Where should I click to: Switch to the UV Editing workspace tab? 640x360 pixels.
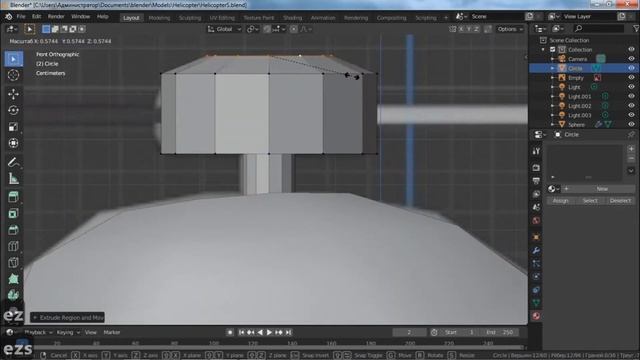click(x=222, y=18)
